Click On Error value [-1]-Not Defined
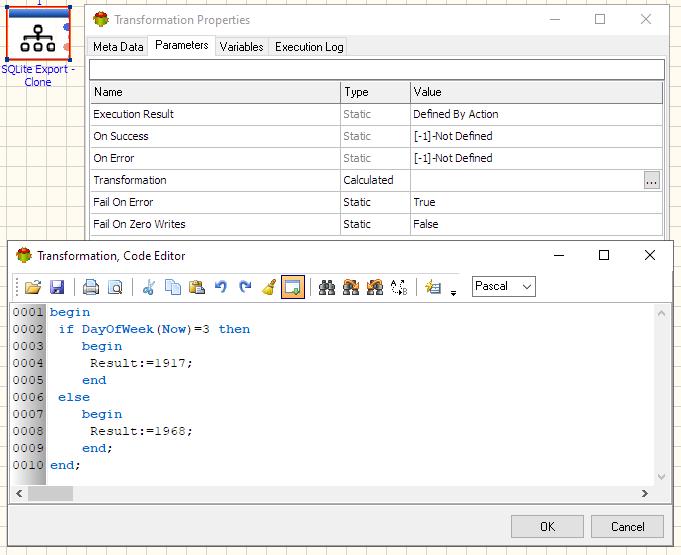 pyautogui.click(x=453, y=159)
